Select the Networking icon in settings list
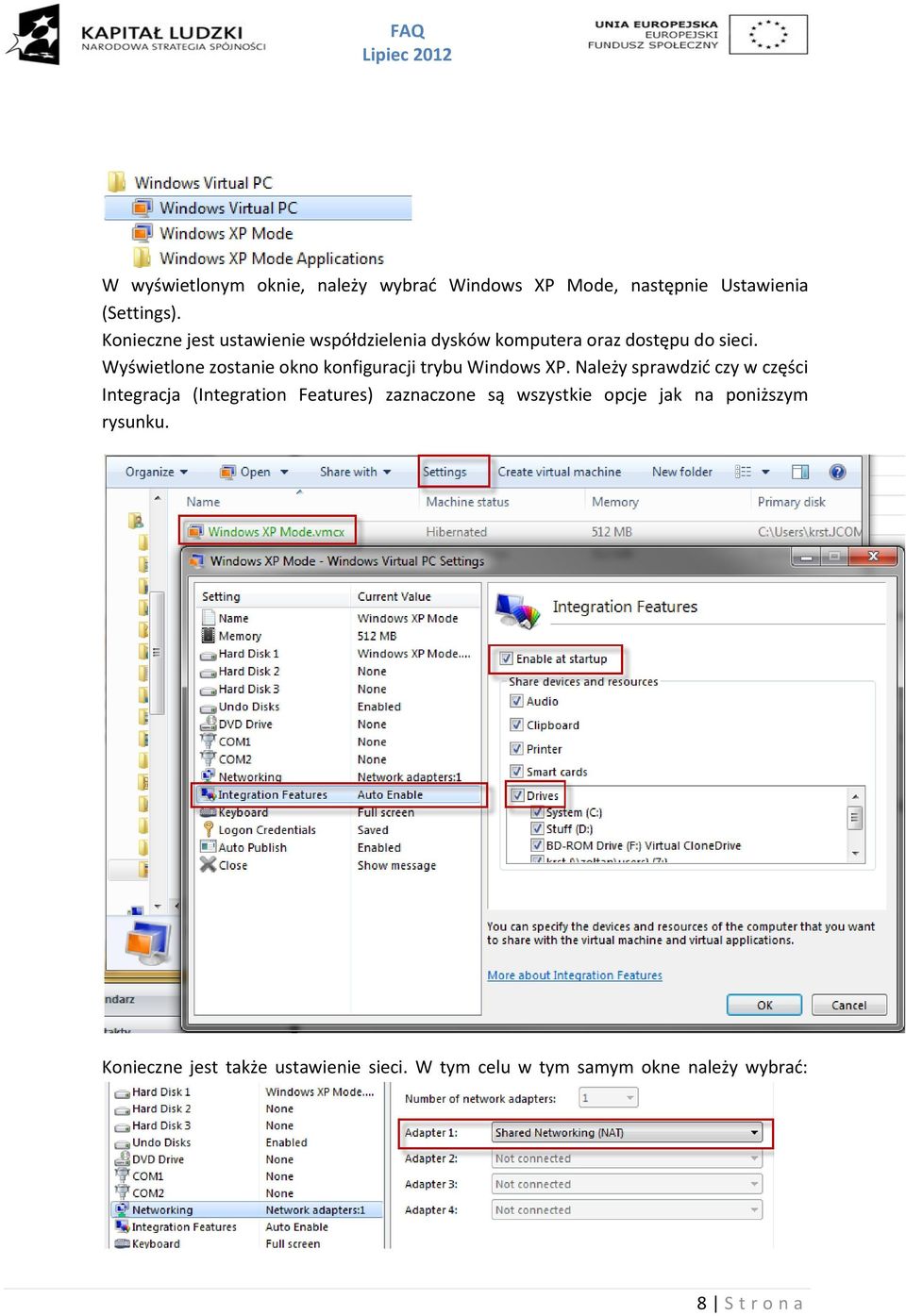The width and height of the screenshot is (906, 1316). (209, 776)
